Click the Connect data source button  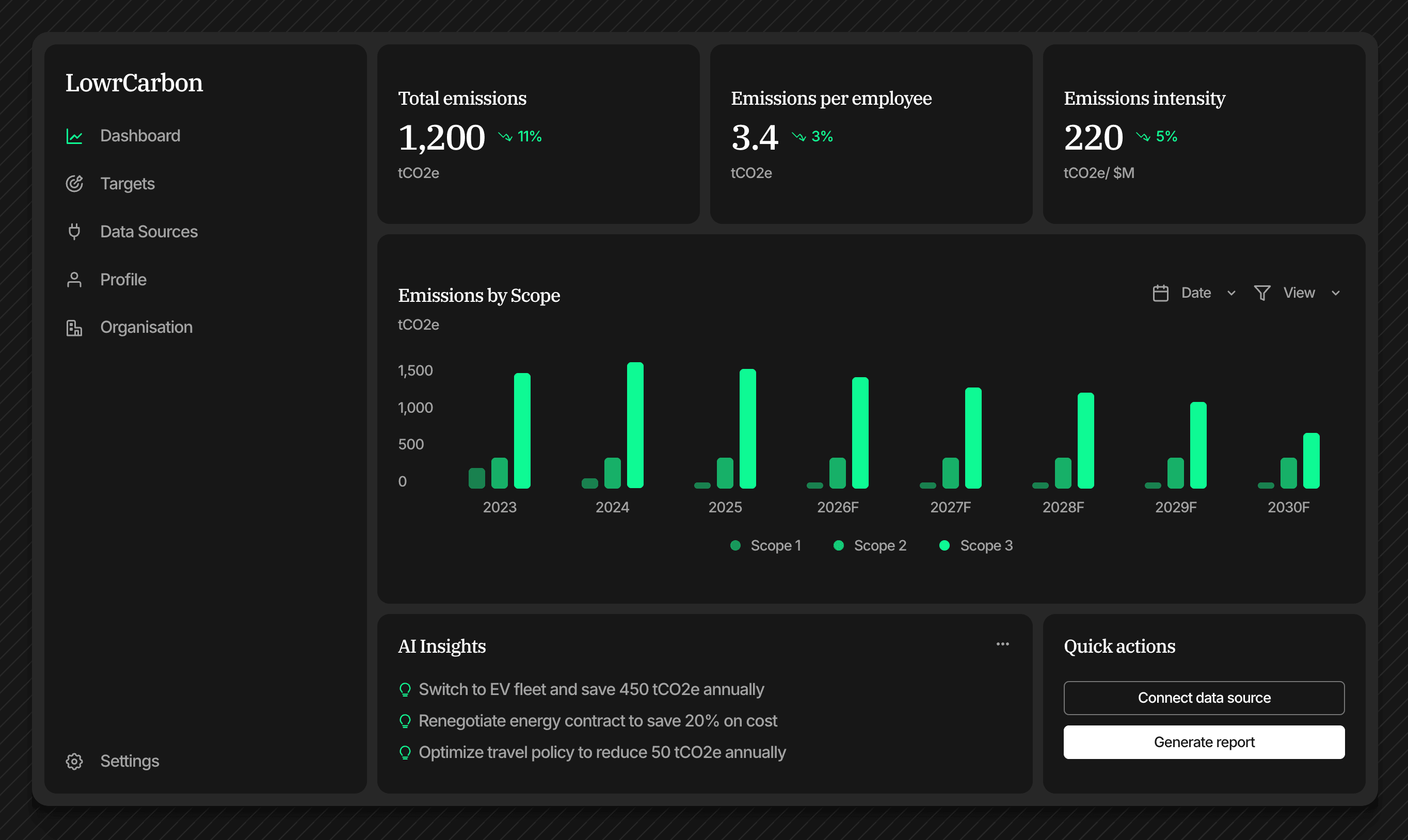click(x=1204, y=698)
